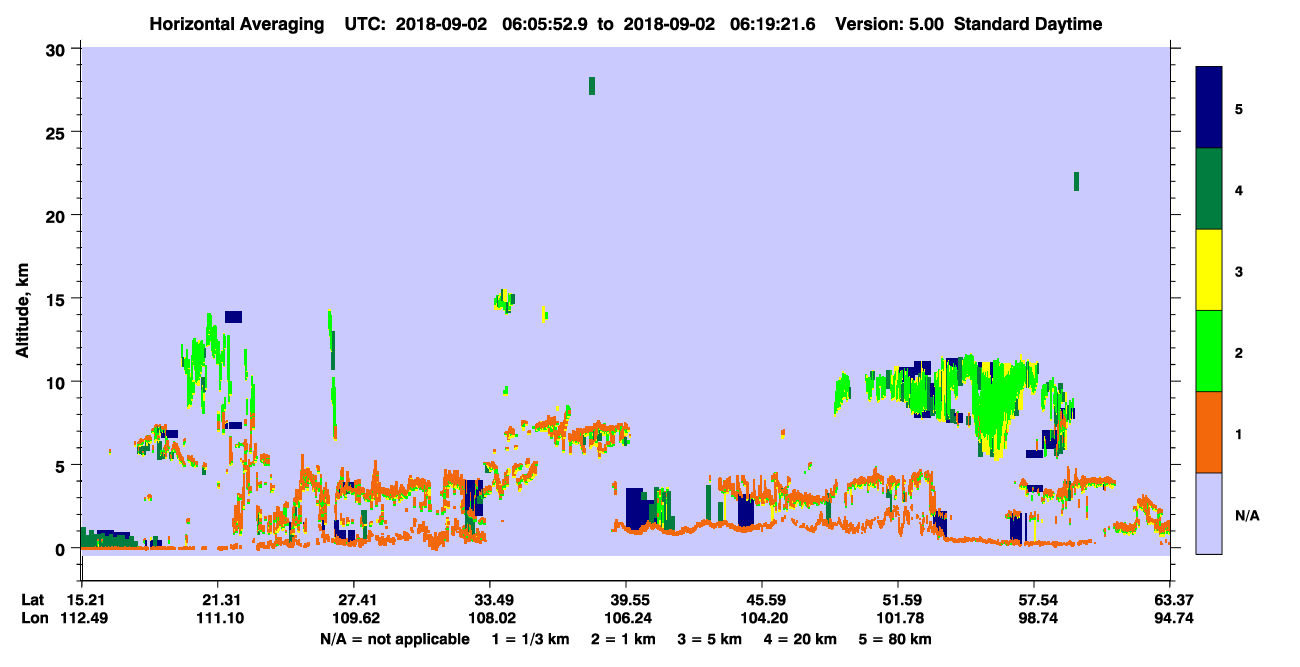Click the dark green colorbar segment labeled 4
Image resolution: width=1300 pixels, height=667 pixels.
tap(1209, 189)
